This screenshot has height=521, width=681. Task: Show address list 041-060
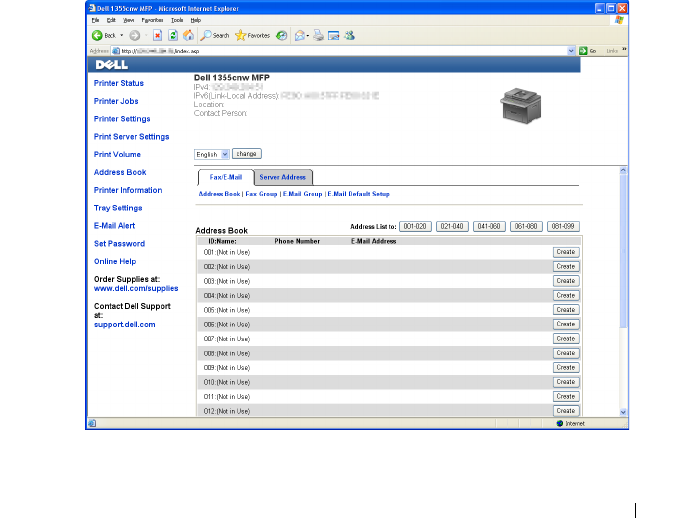[x=489, y=226]
